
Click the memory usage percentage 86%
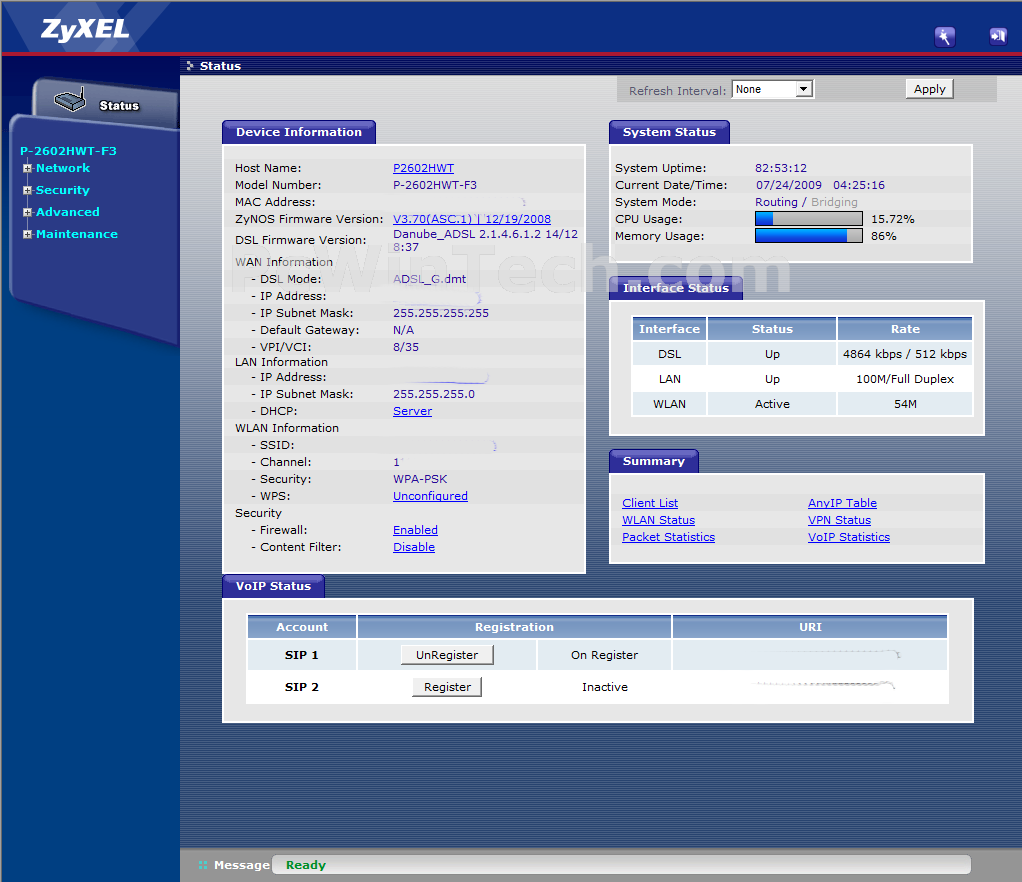883,236
